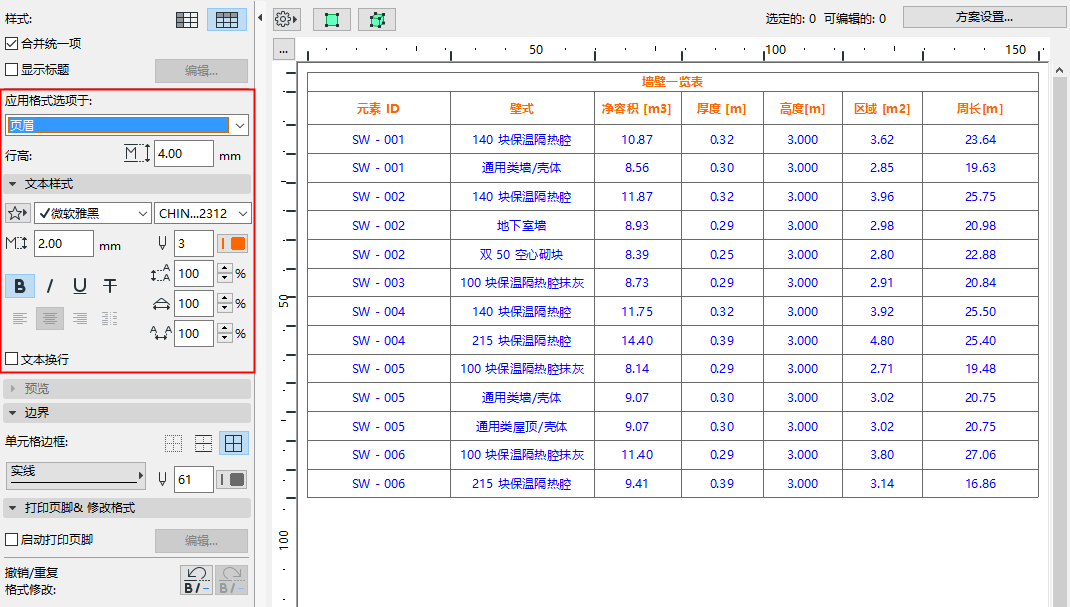Click the ellipsis button at ruler corner
This screenshot has width=1070, height=607.
[x=284, y=50]
